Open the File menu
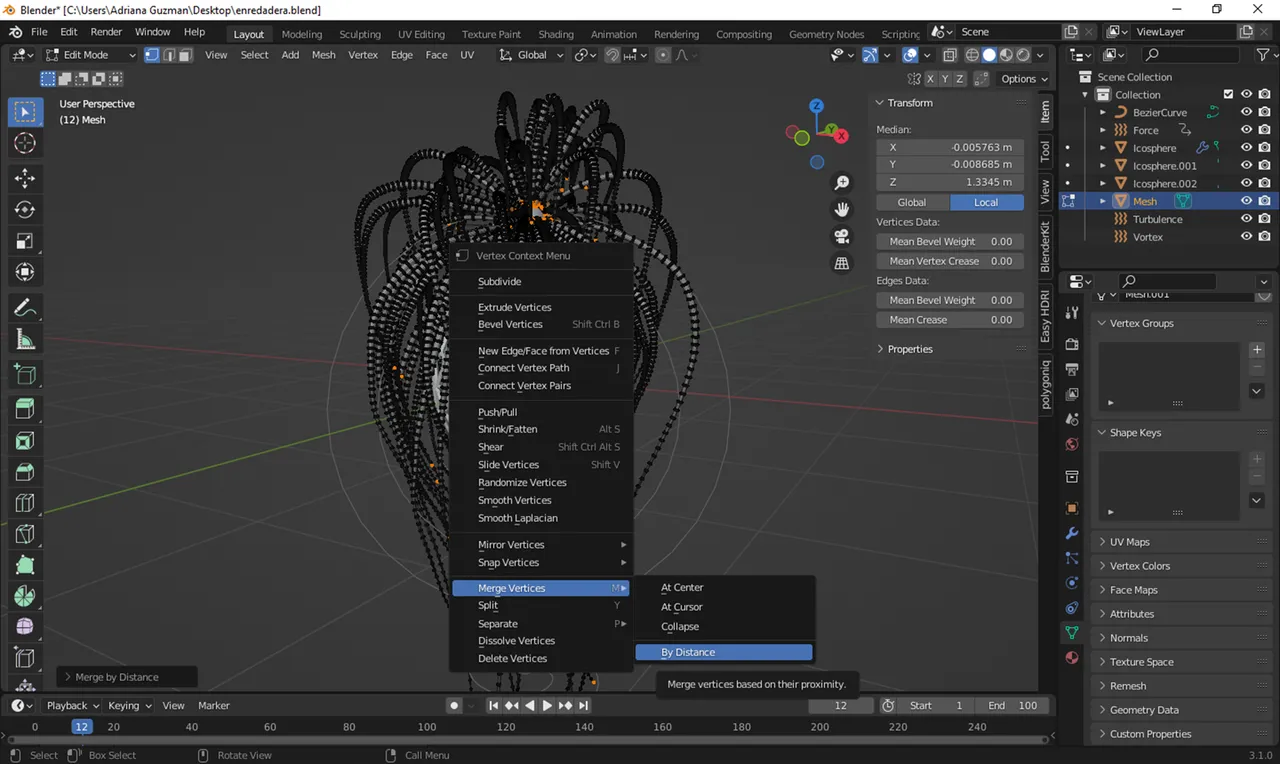Viewport: 1280px width, 764px height. click(39, 32)
